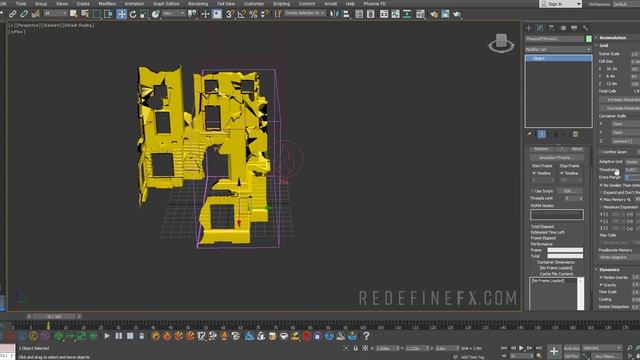Open the Scripting menu
The height and width of the screenshot is (360, 640).
pyautogui.click(x=281, y=4)
